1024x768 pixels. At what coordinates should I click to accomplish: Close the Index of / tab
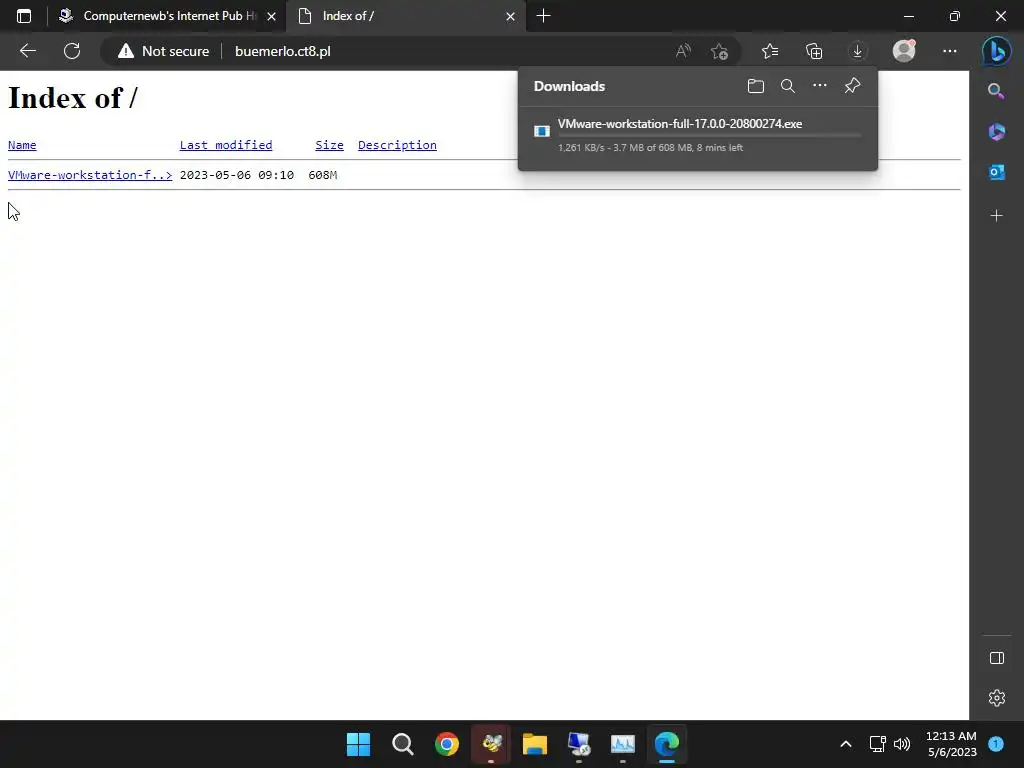[511, 16]
